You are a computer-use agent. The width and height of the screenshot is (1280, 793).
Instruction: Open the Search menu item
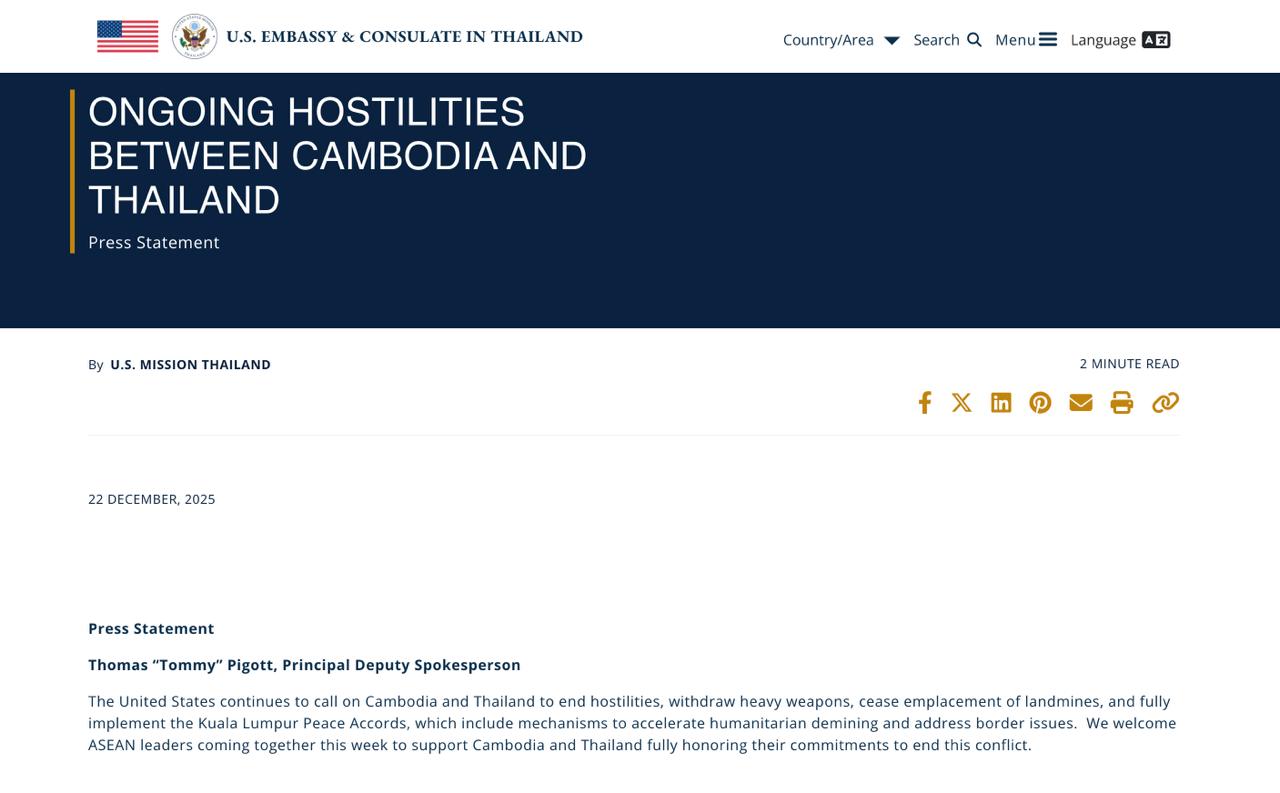click(936, 40)
